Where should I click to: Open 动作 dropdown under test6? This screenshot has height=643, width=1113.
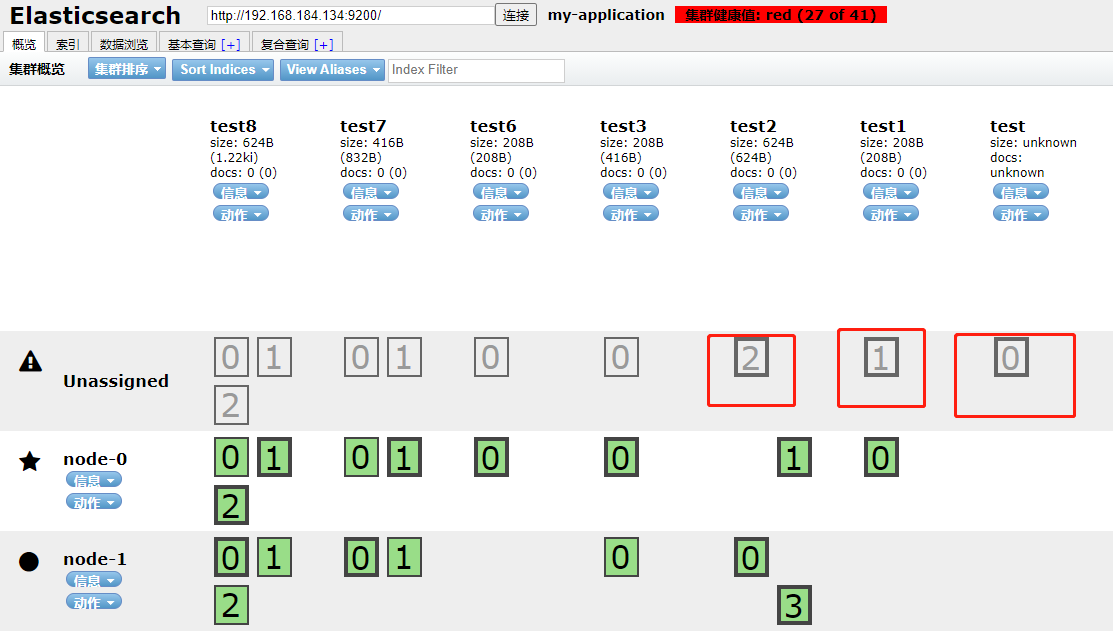click(500, 214)
